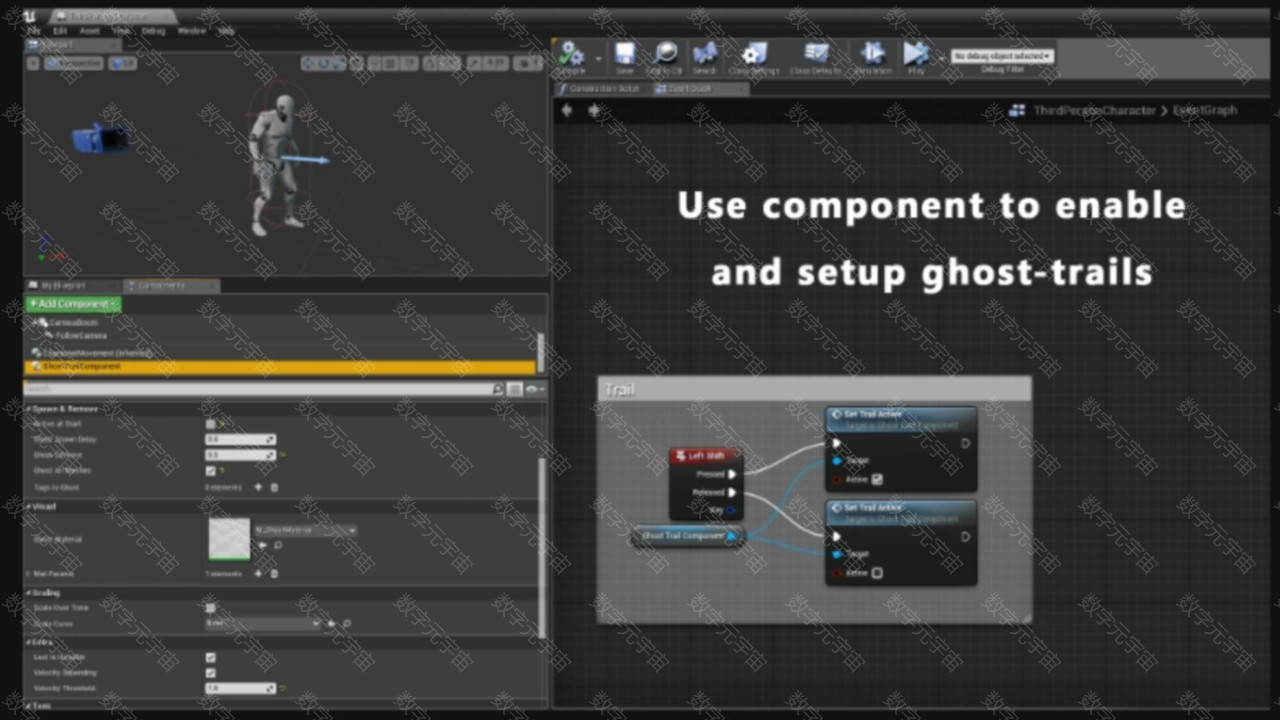
Task: Toggle the Velocity Depending checkbox
Action: pos(211,672)
